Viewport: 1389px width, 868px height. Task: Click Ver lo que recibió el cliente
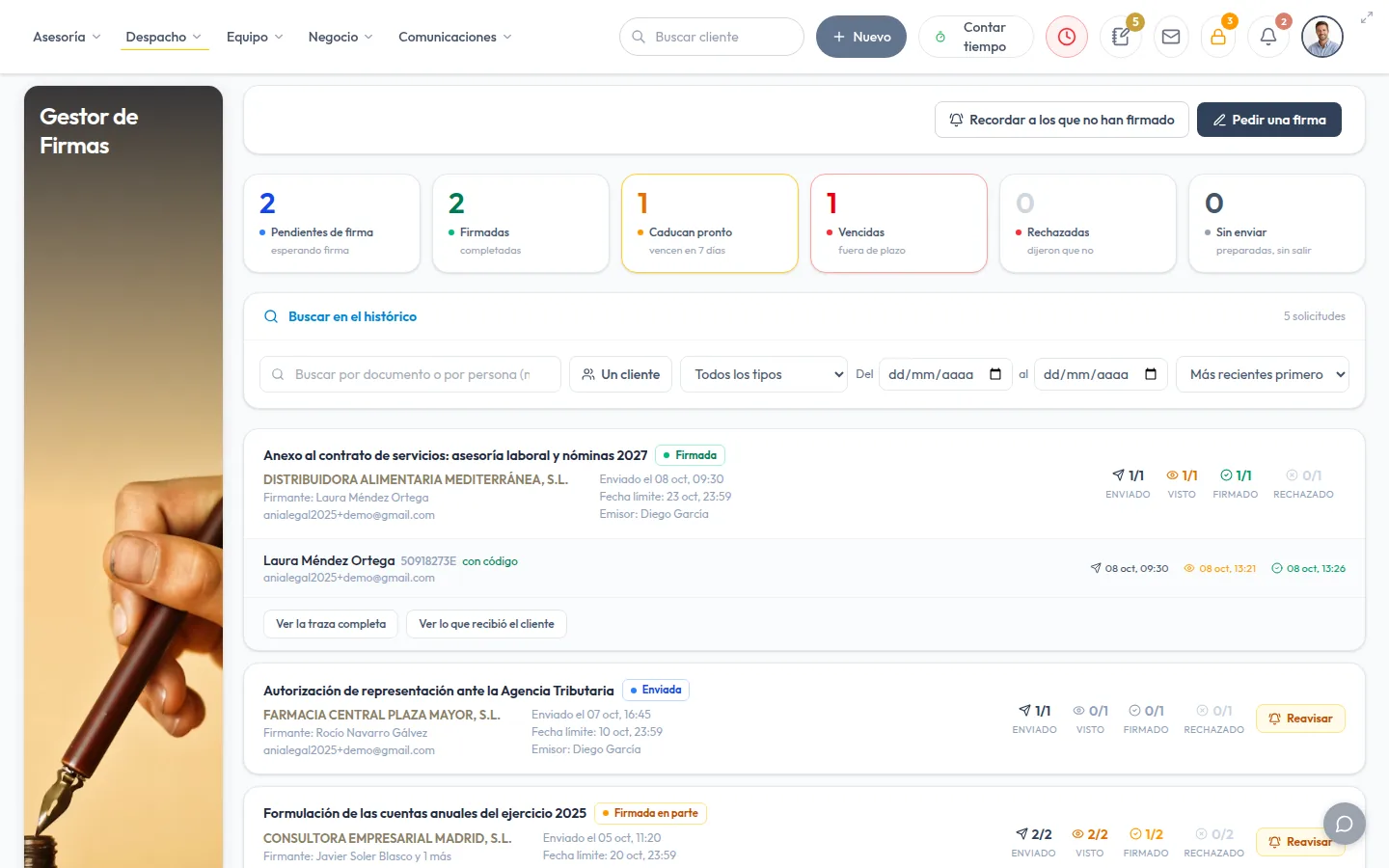tap(487, 624)
